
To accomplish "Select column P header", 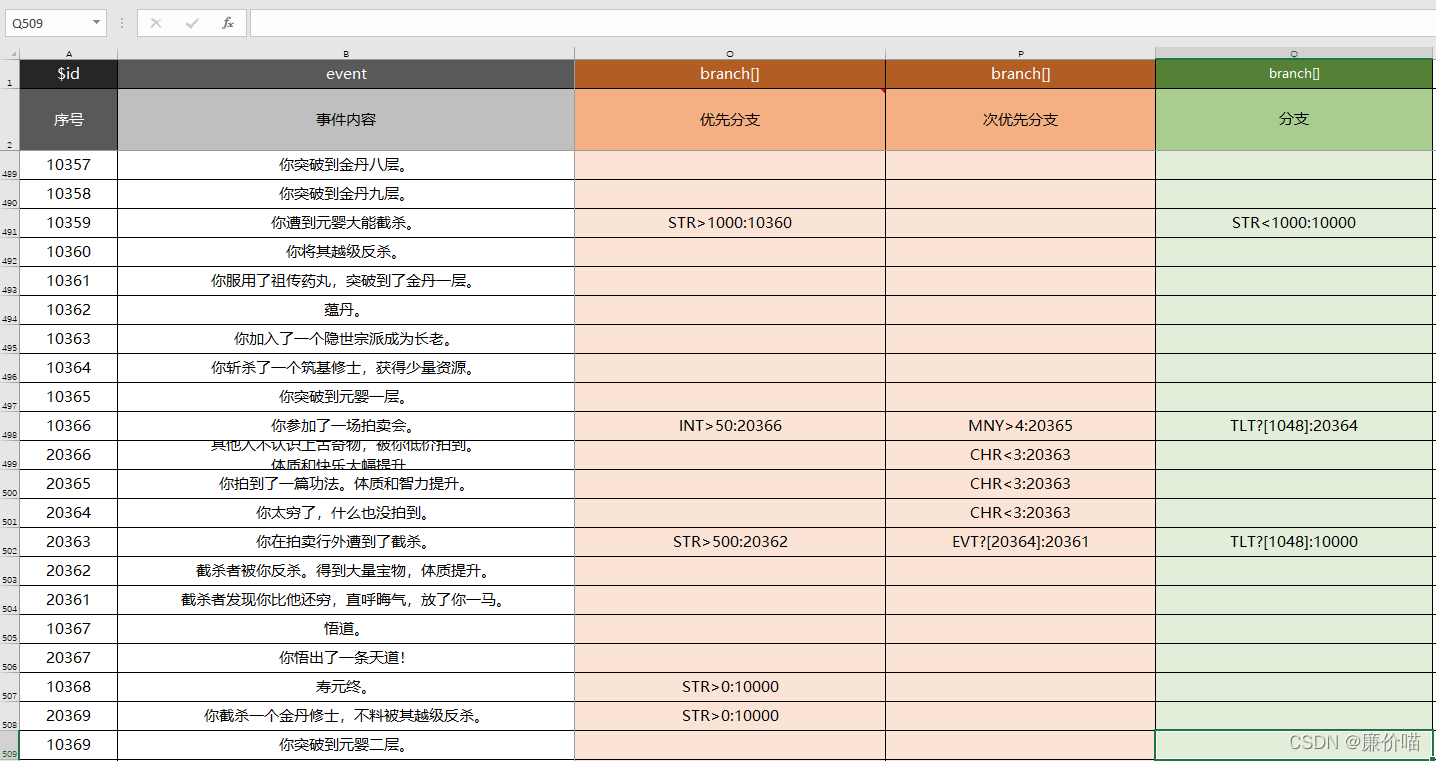I will (1021, 53).
